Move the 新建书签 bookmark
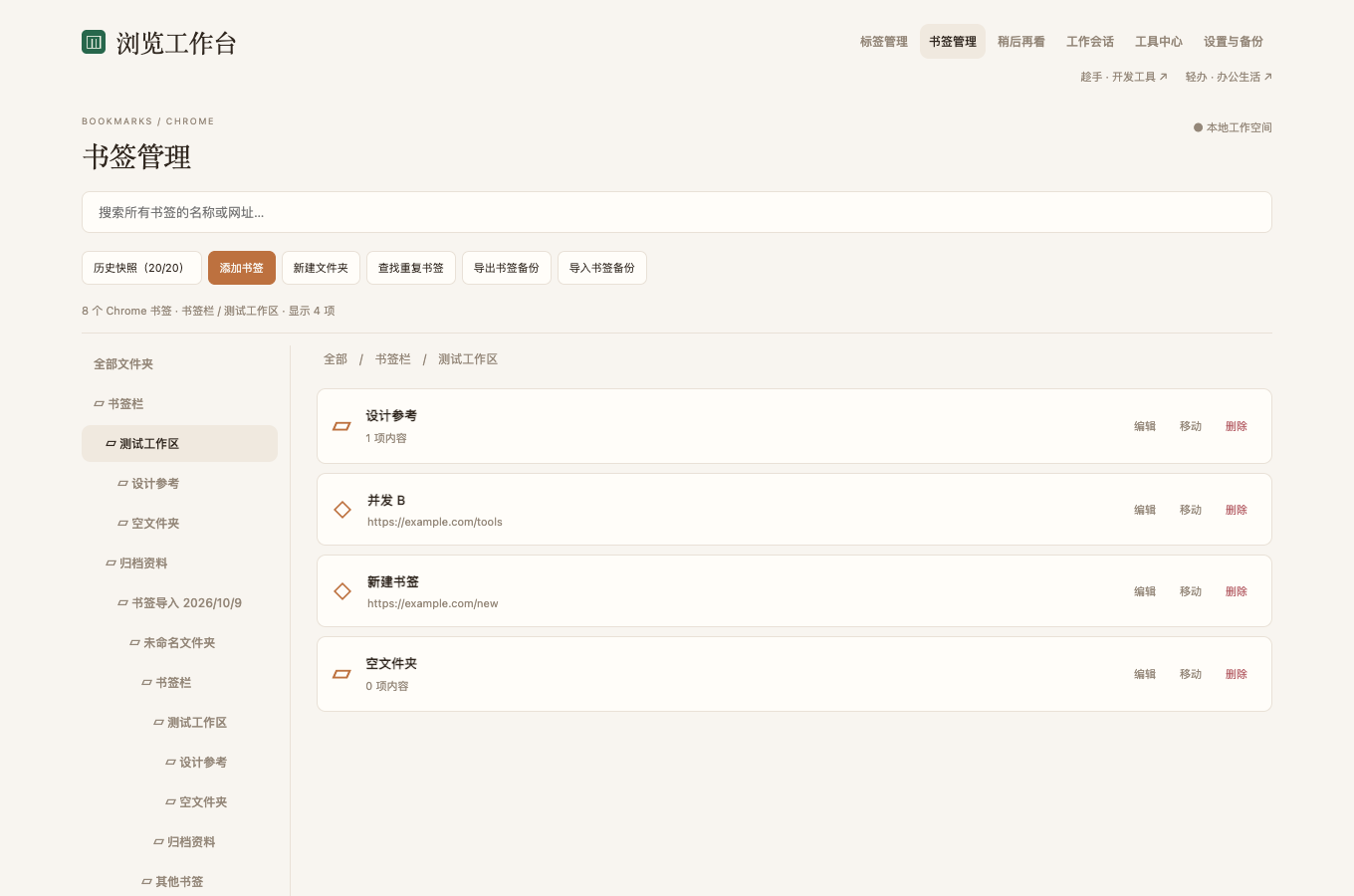1354x896 pixels. [1191, 591]
